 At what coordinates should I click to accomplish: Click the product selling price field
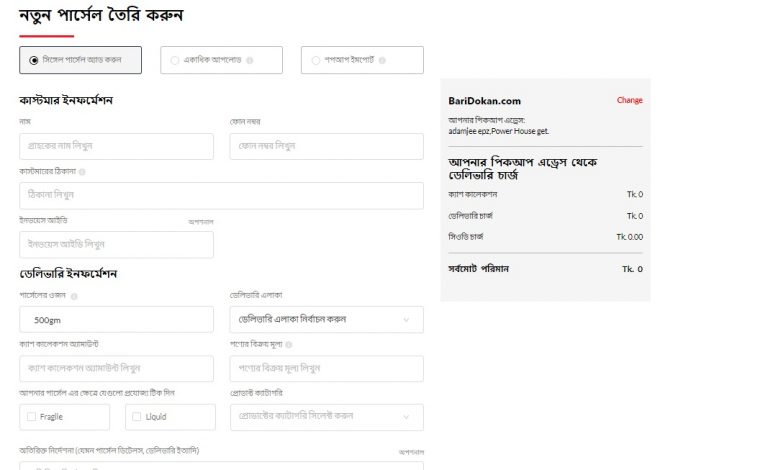[x=326, y=368]
